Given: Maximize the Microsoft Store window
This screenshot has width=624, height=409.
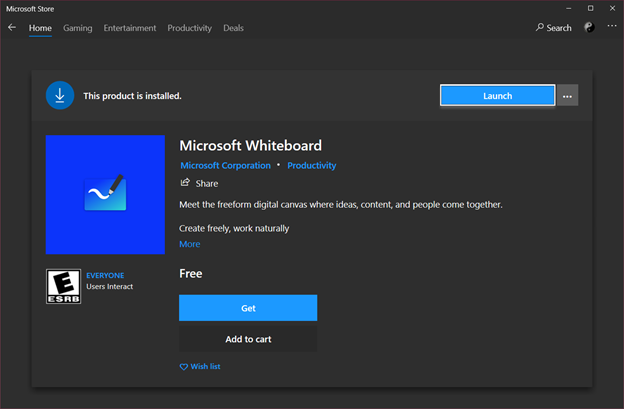Looking at the screenshot, I should click(x=591, y=8).
